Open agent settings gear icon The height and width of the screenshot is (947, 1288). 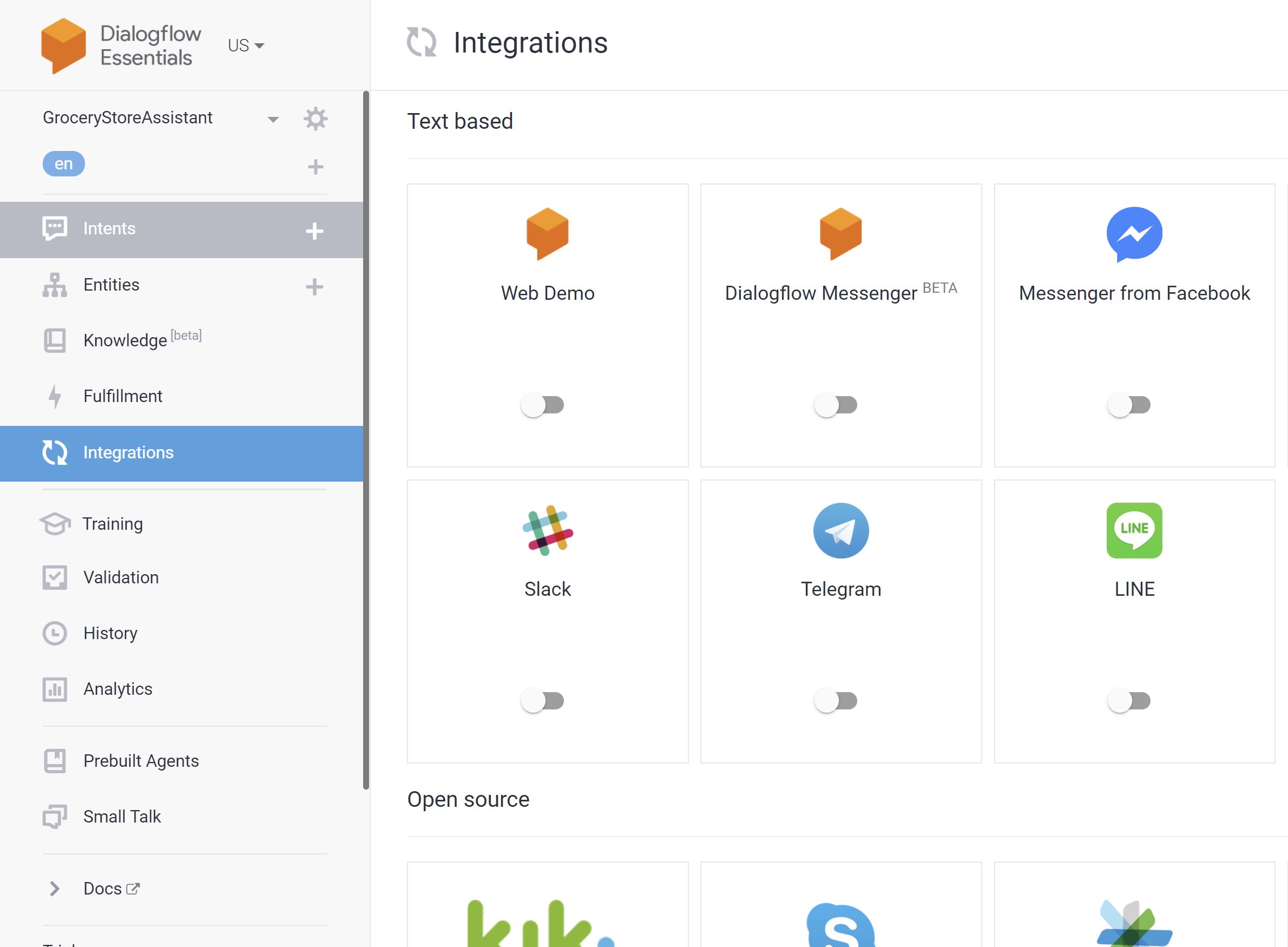[x=316, y=119]
